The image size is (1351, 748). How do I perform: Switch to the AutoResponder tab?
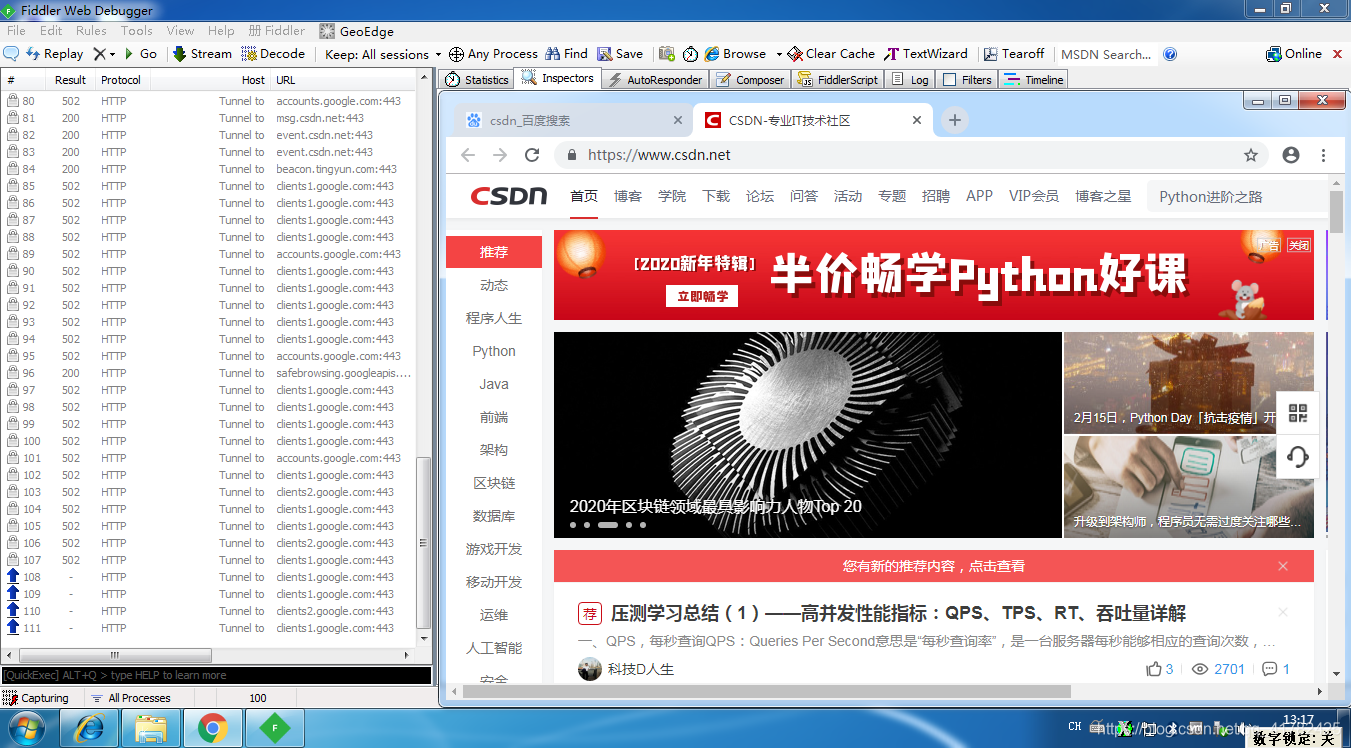(656, 79)
